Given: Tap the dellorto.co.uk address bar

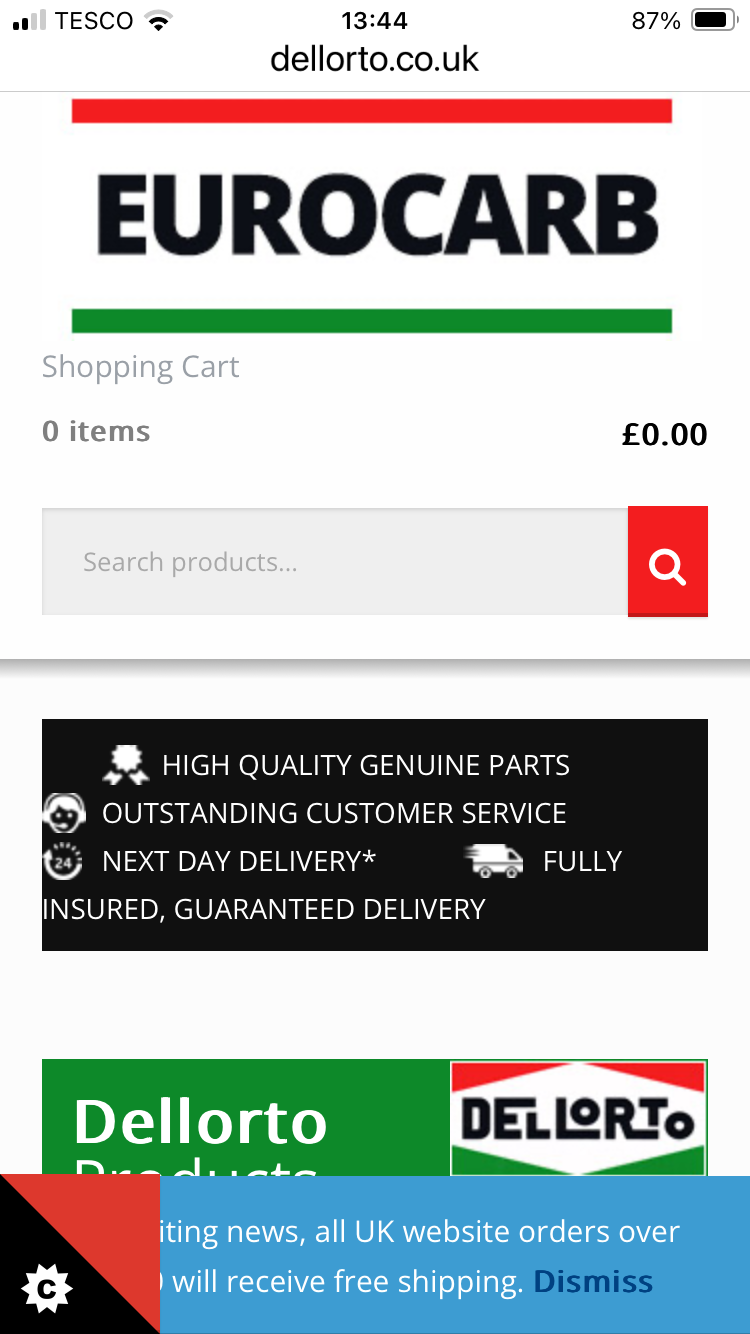Looking at the screenshot, I should pyautogui.click(x=374, y=59).
